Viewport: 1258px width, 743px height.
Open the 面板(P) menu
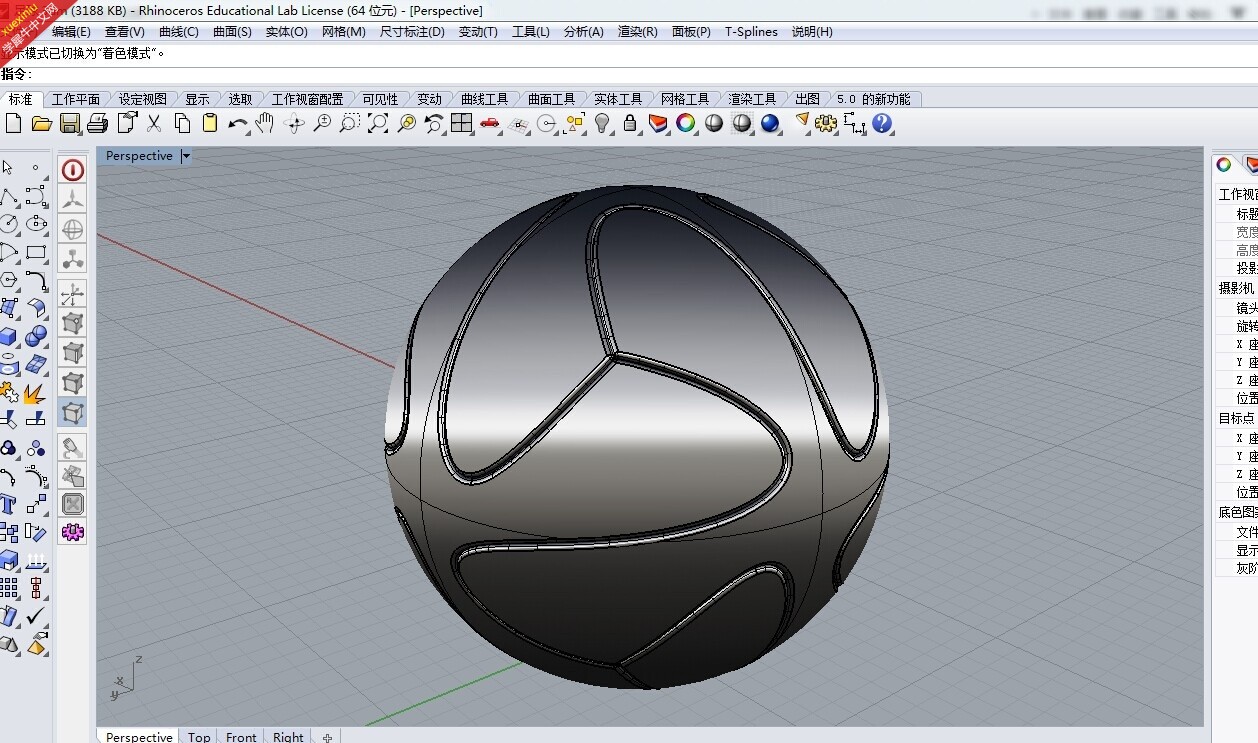(x=691, y=31)
